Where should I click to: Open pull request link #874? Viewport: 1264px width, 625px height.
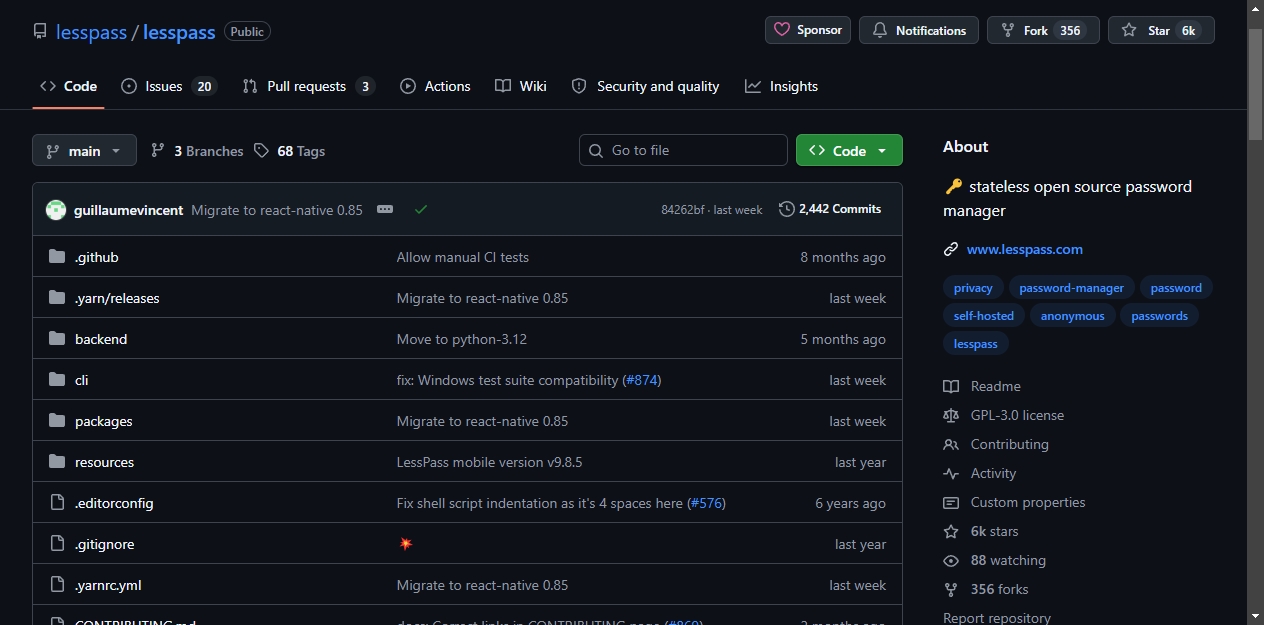click(642, 380)
